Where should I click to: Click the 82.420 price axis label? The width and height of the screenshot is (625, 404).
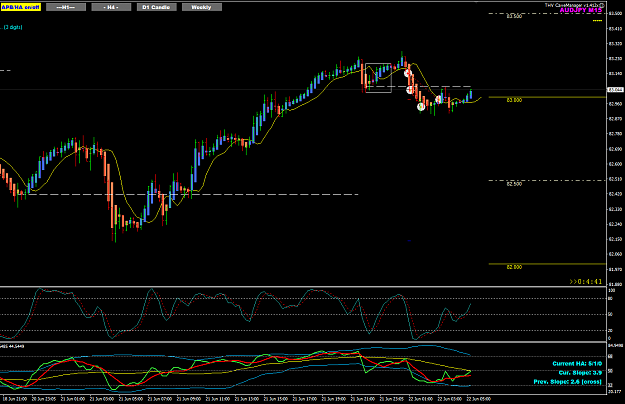(x=615, y=194)
